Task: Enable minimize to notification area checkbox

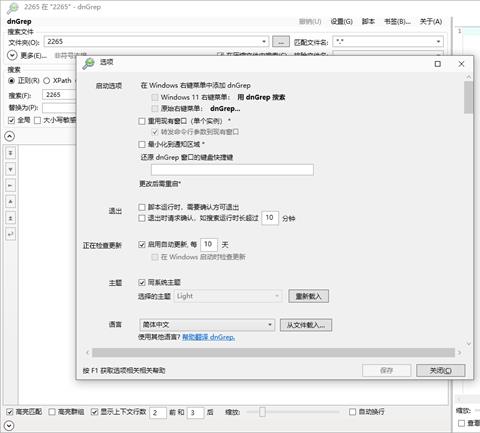Action: point(142,144)
